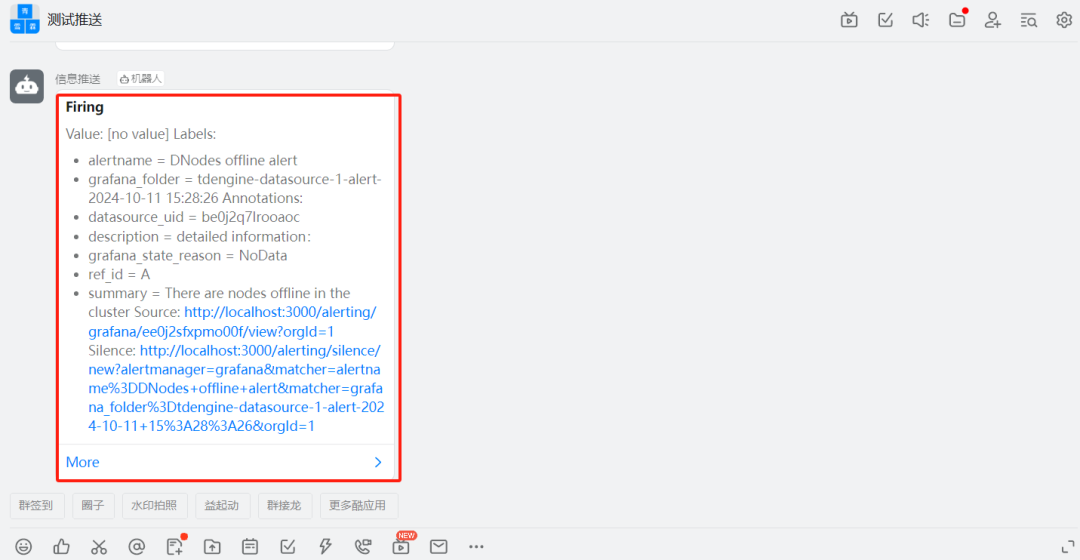Click the 益起动 button
The width and height of the screenshot is (1080, 560).
[x=222, y=506]
